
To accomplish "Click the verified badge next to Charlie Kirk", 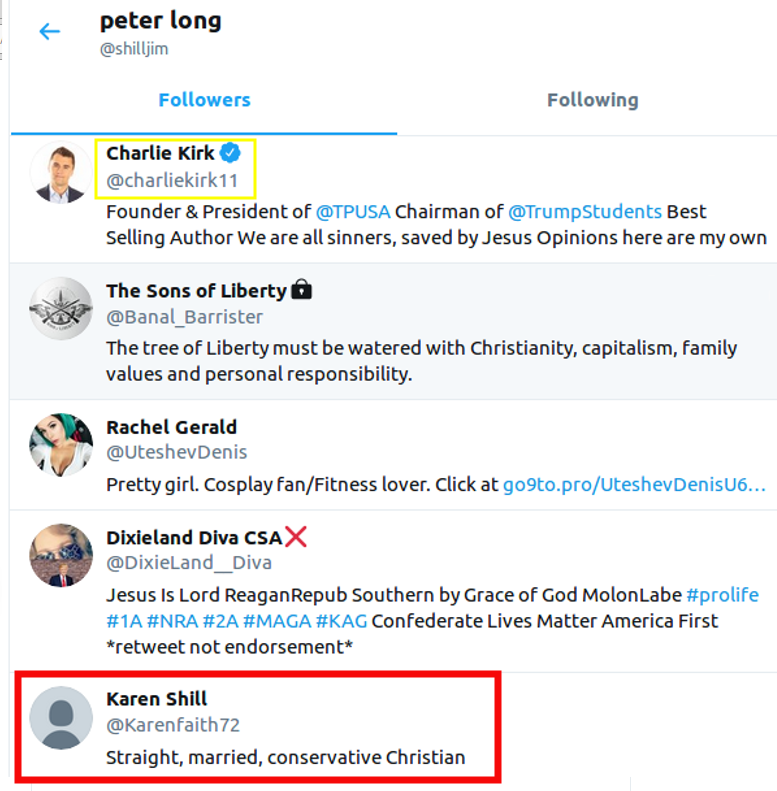I will click(230, 153).
